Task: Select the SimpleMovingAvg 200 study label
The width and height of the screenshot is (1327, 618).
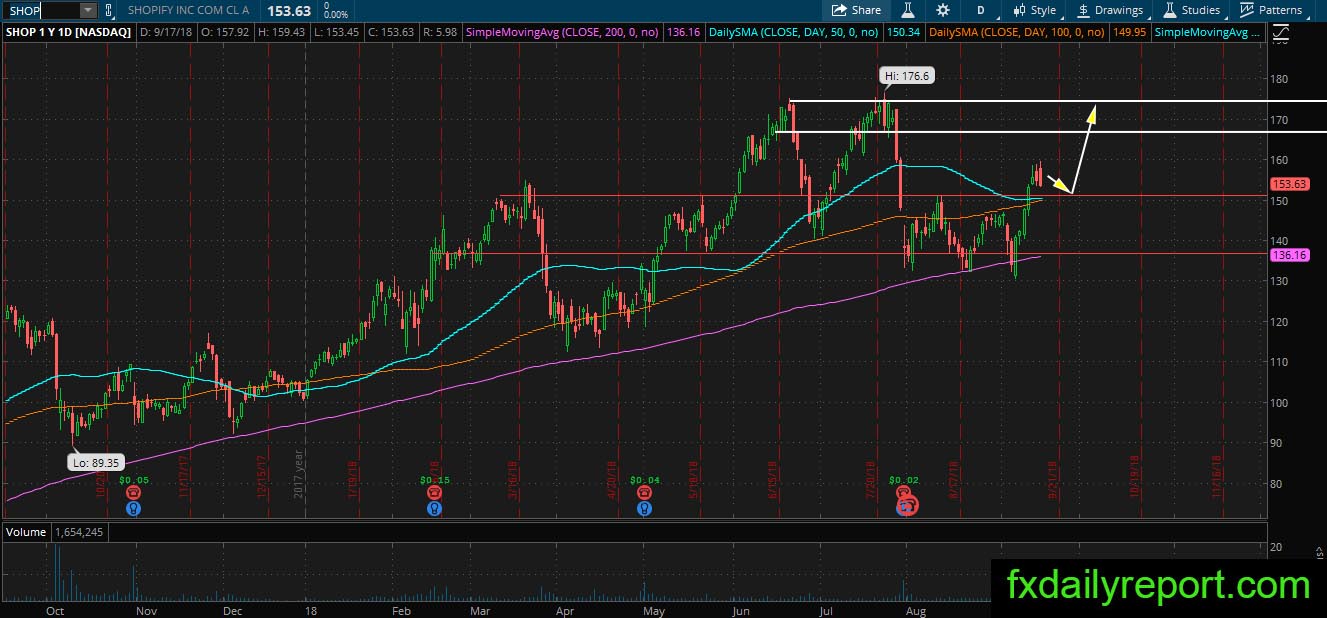Action: pos(584,33)
